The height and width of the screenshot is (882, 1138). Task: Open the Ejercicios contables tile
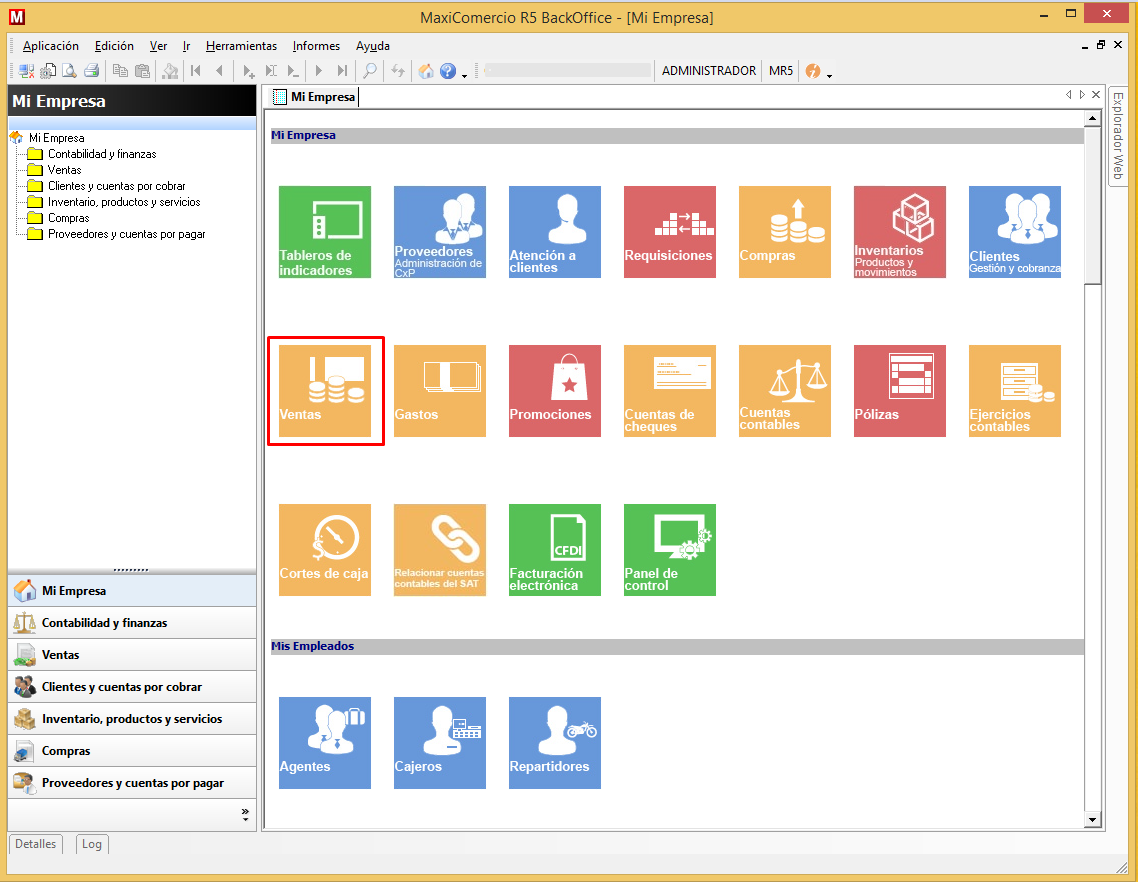pos(1015,391)
